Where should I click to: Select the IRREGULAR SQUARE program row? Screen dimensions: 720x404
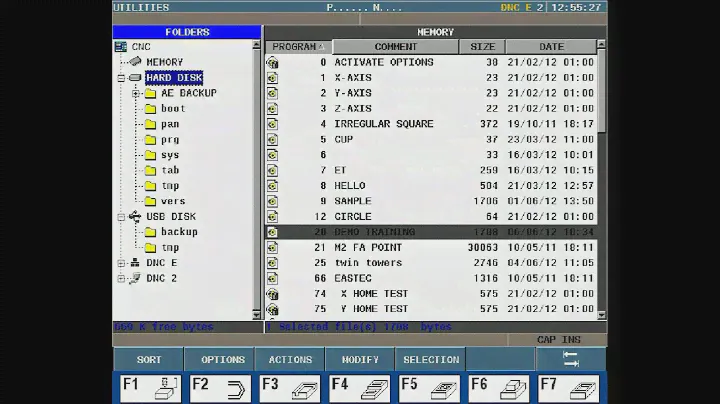(384, 124)
